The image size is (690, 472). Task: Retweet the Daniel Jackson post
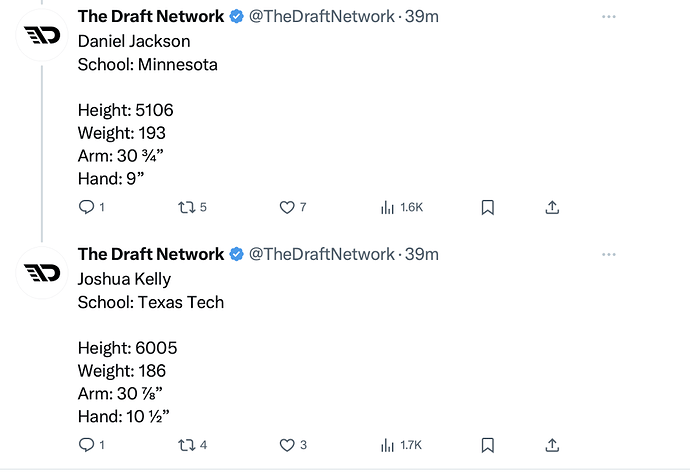pos(185,207)
